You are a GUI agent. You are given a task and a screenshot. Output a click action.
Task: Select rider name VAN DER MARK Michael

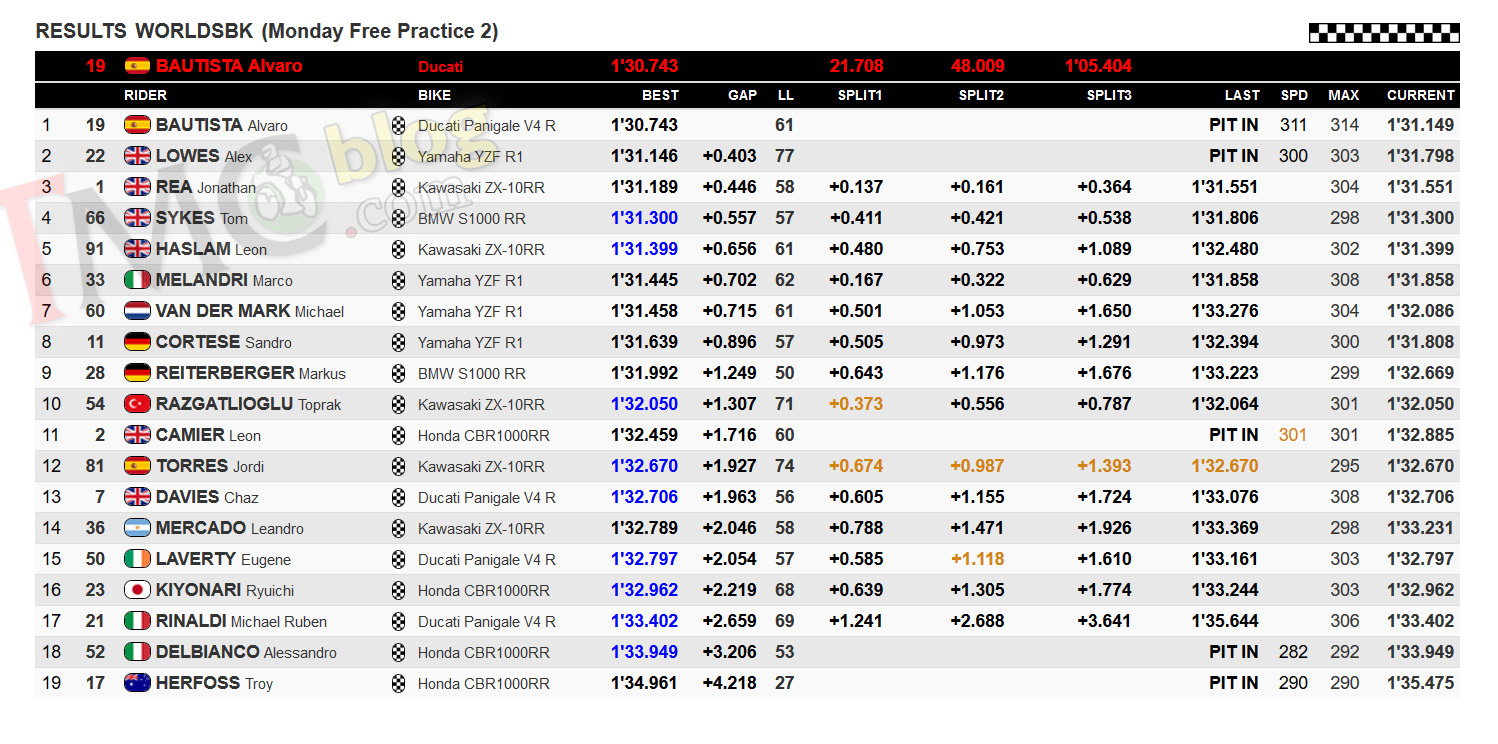[250, 311]
